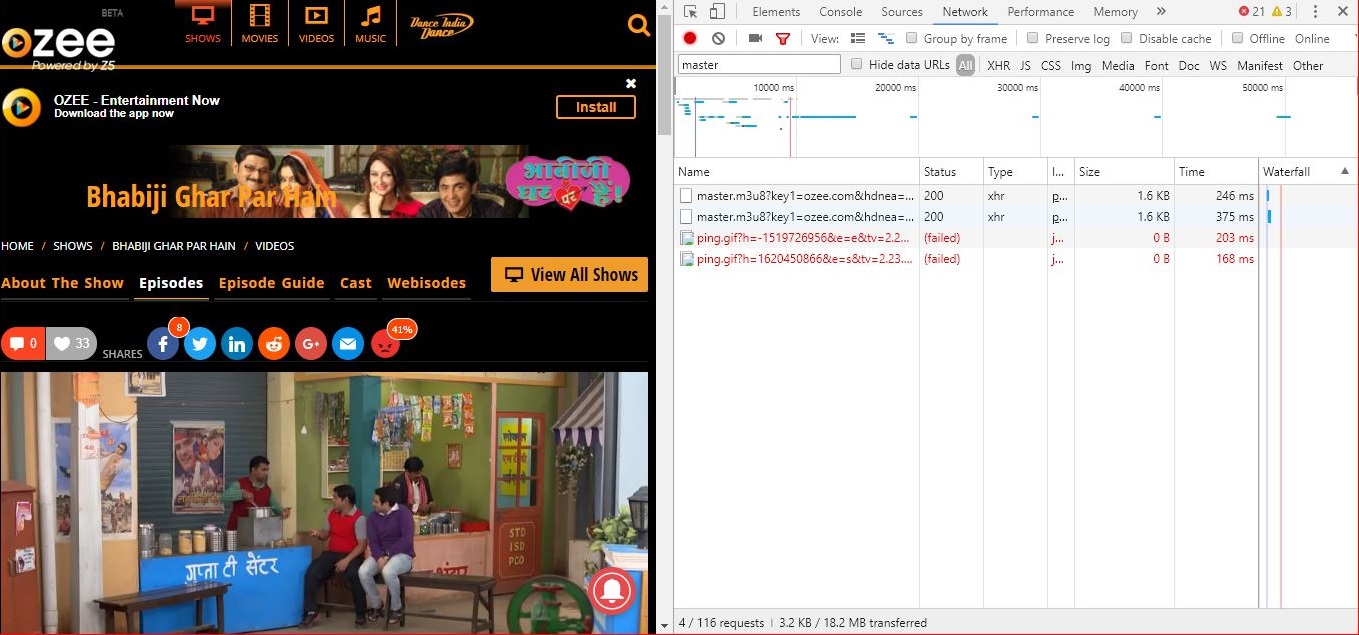
Task: Click the View All Shows button
Action: coord(569,274)
